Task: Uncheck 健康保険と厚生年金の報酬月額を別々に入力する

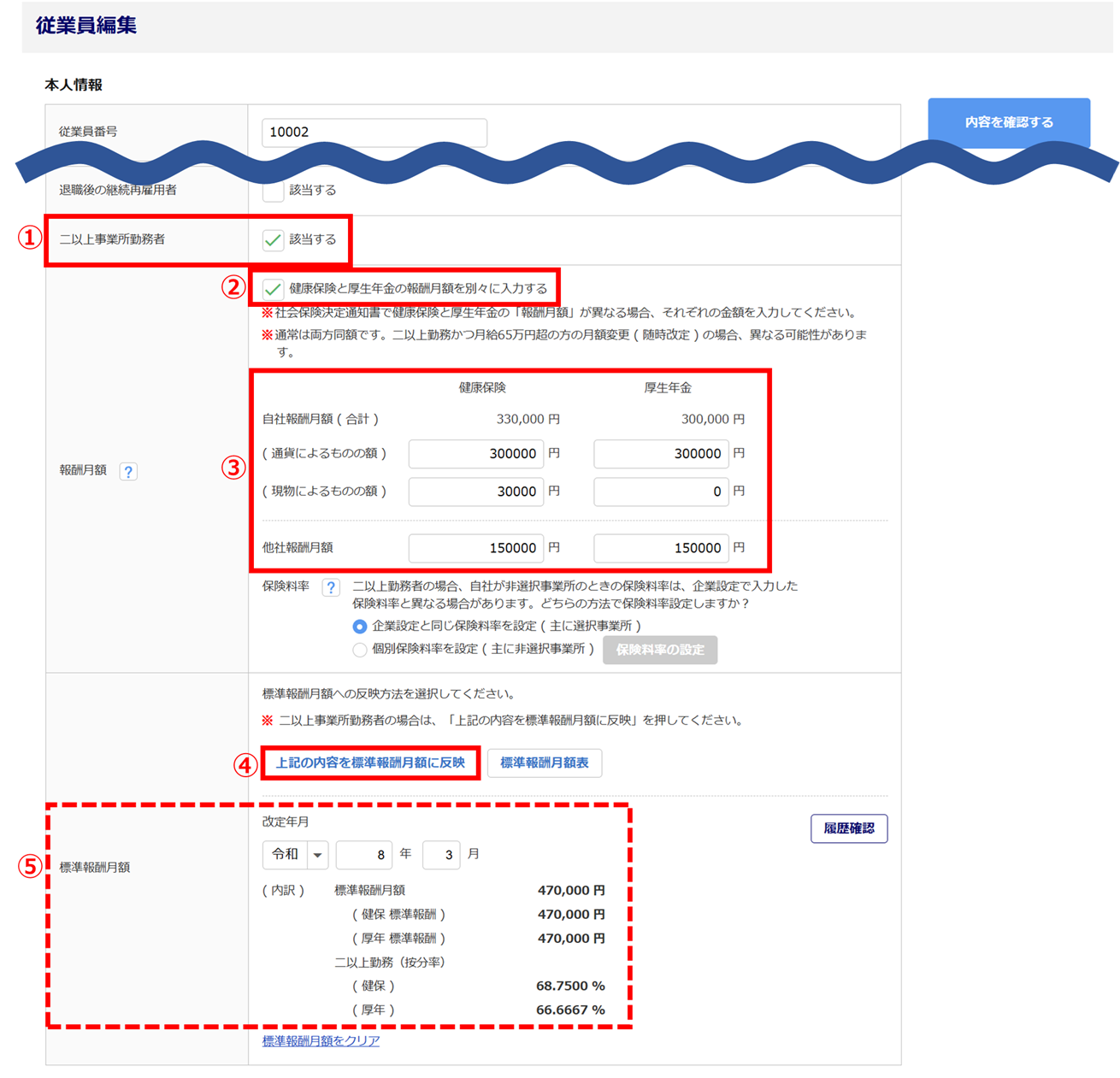Action: [273, 289]
